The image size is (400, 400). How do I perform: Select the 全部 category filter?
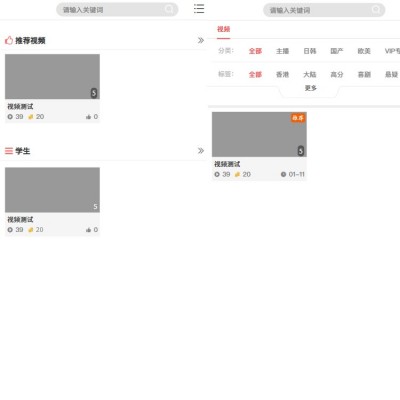point(255,51)
